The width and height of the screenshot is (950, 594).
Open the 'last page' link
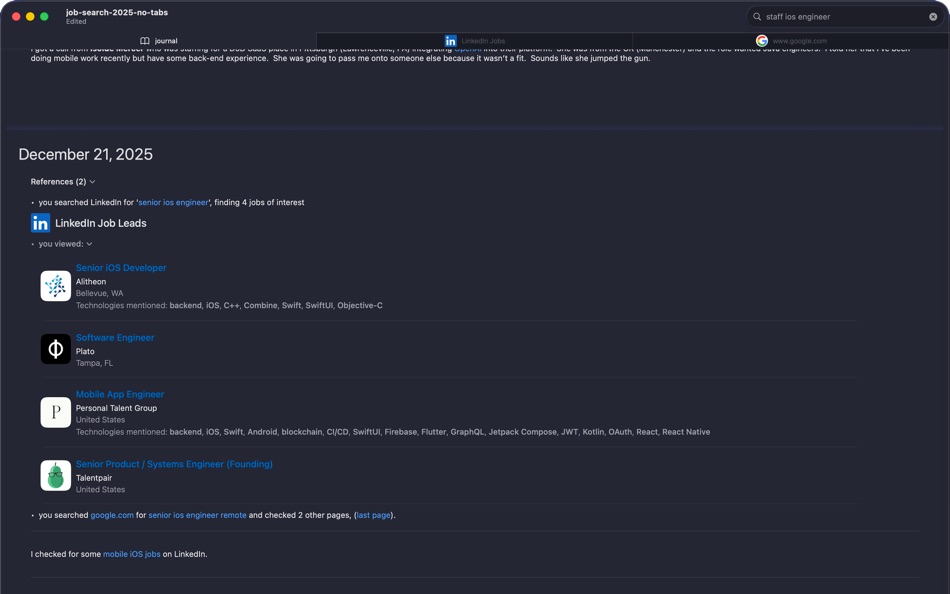373,515
